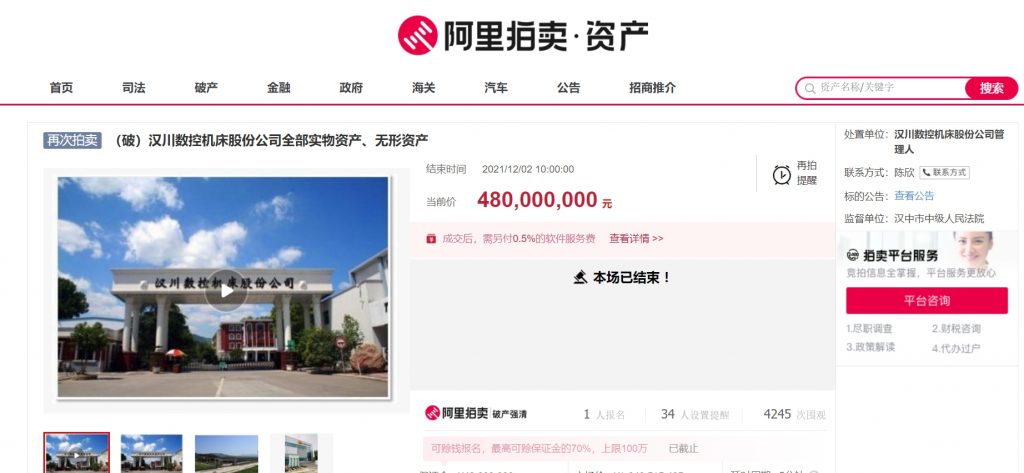This screenshot has width=1024, height=473.
Task: Go to the 金融 section
Action: pyautogui.click(x=279, y=88)
